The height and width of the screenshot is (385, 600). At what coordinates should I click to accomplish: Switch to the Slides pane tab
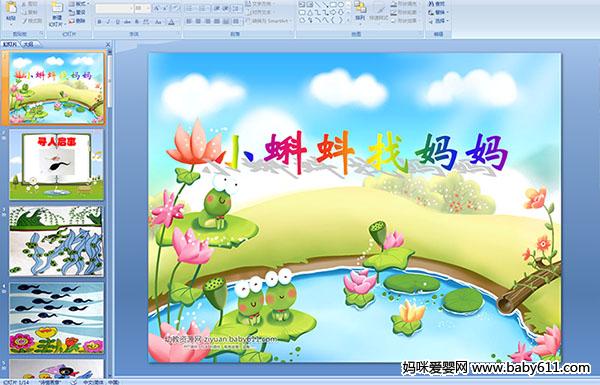[x=10, y=44]
